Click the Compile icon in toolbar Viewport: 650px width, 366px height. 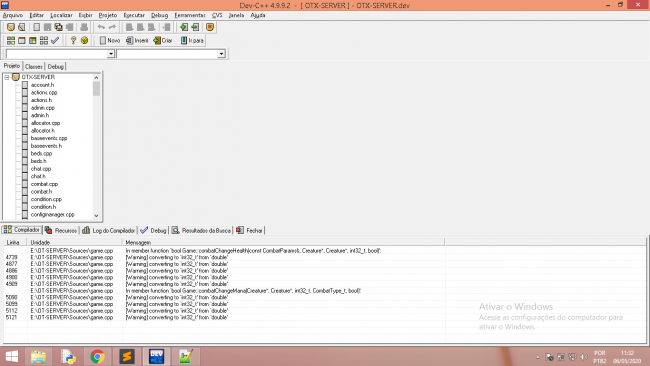tap(11, 41)
